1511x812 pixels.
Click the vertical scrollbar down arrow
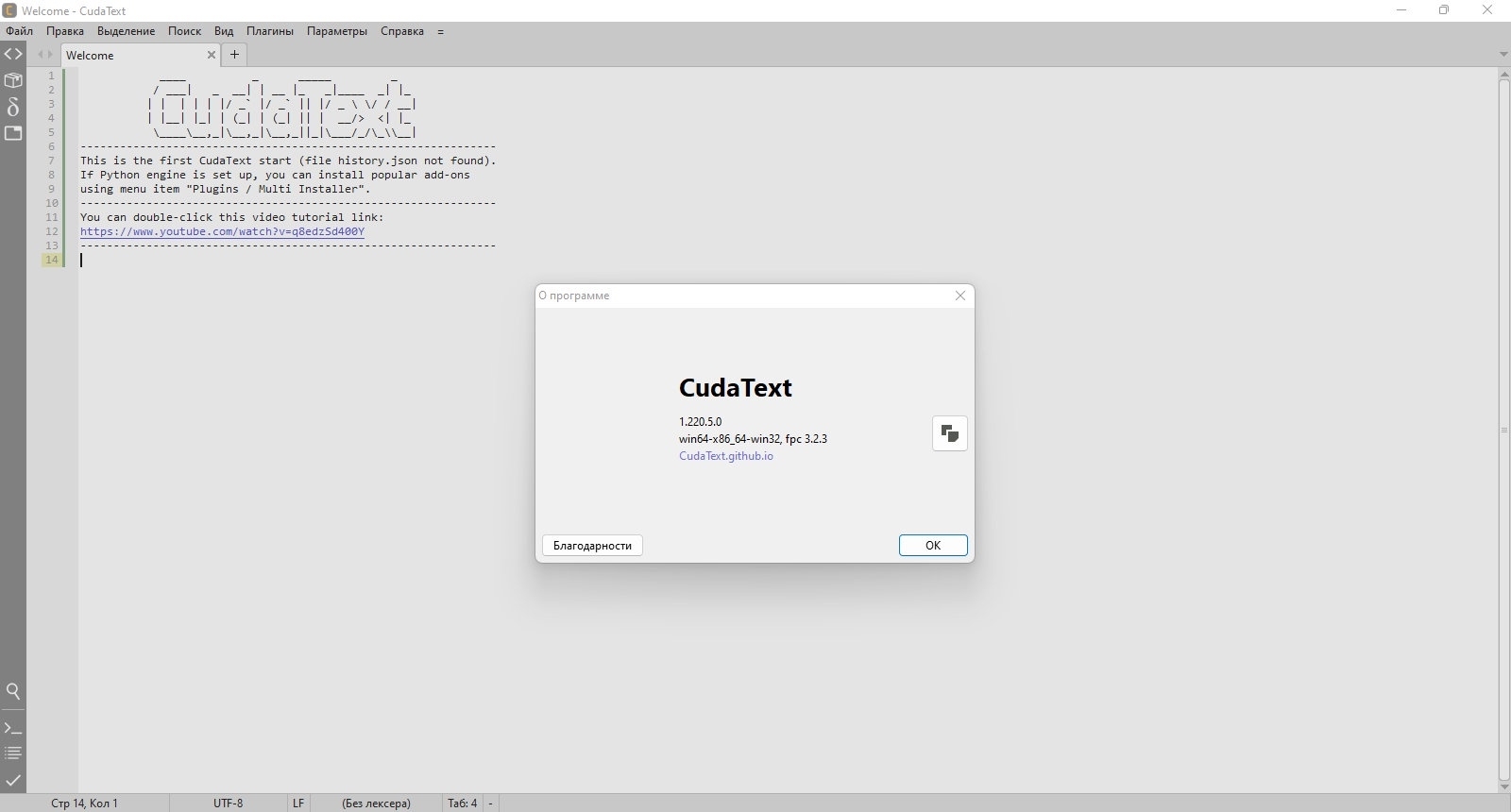tap(1503, 787)
